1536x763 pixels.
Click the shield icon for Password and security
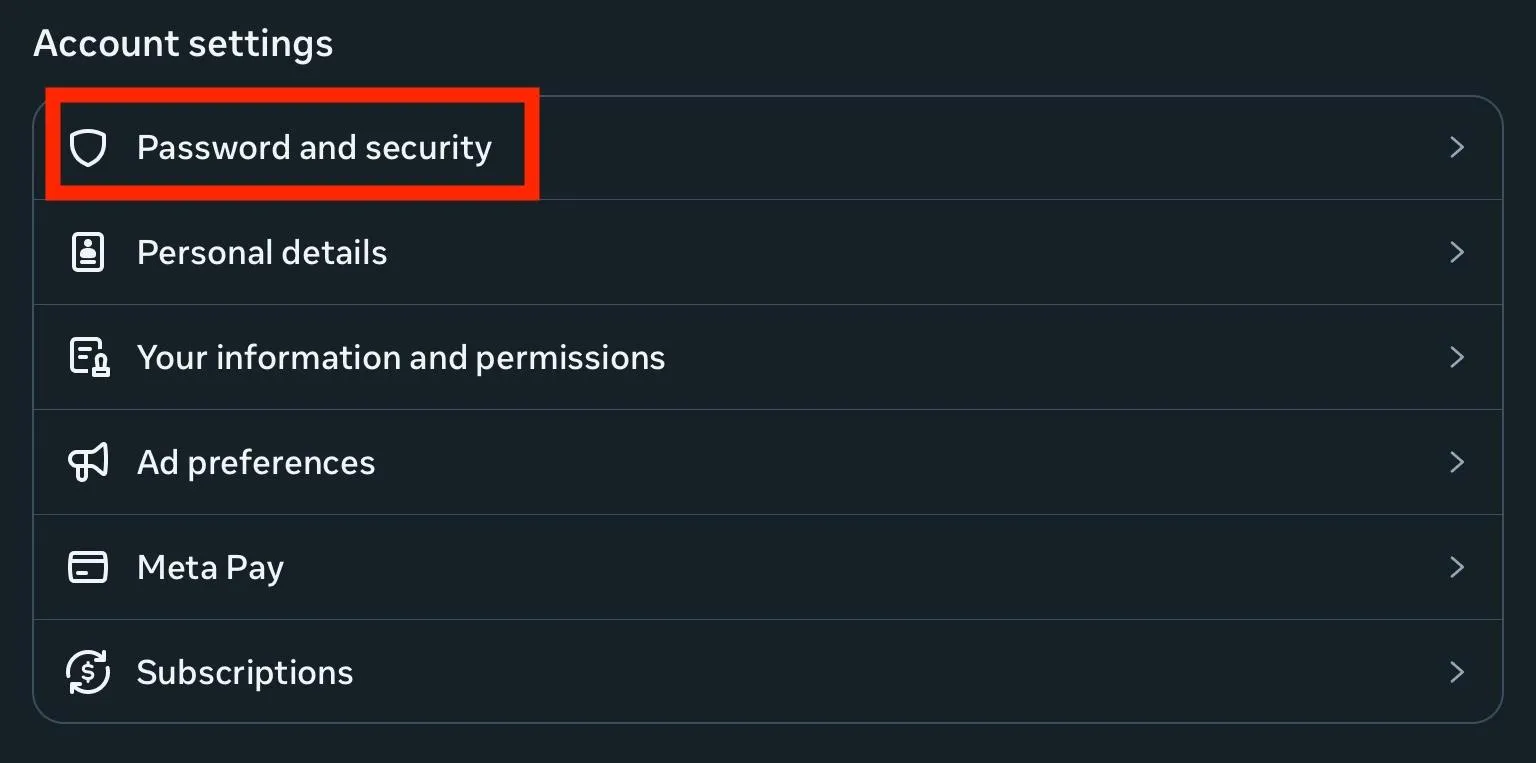click(x=88, y=148)
